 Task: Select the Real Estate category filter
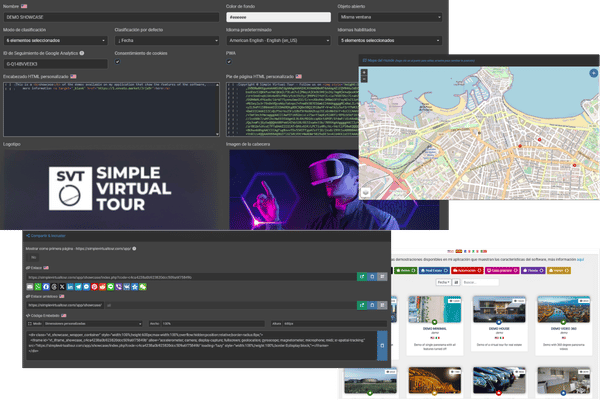434,270
